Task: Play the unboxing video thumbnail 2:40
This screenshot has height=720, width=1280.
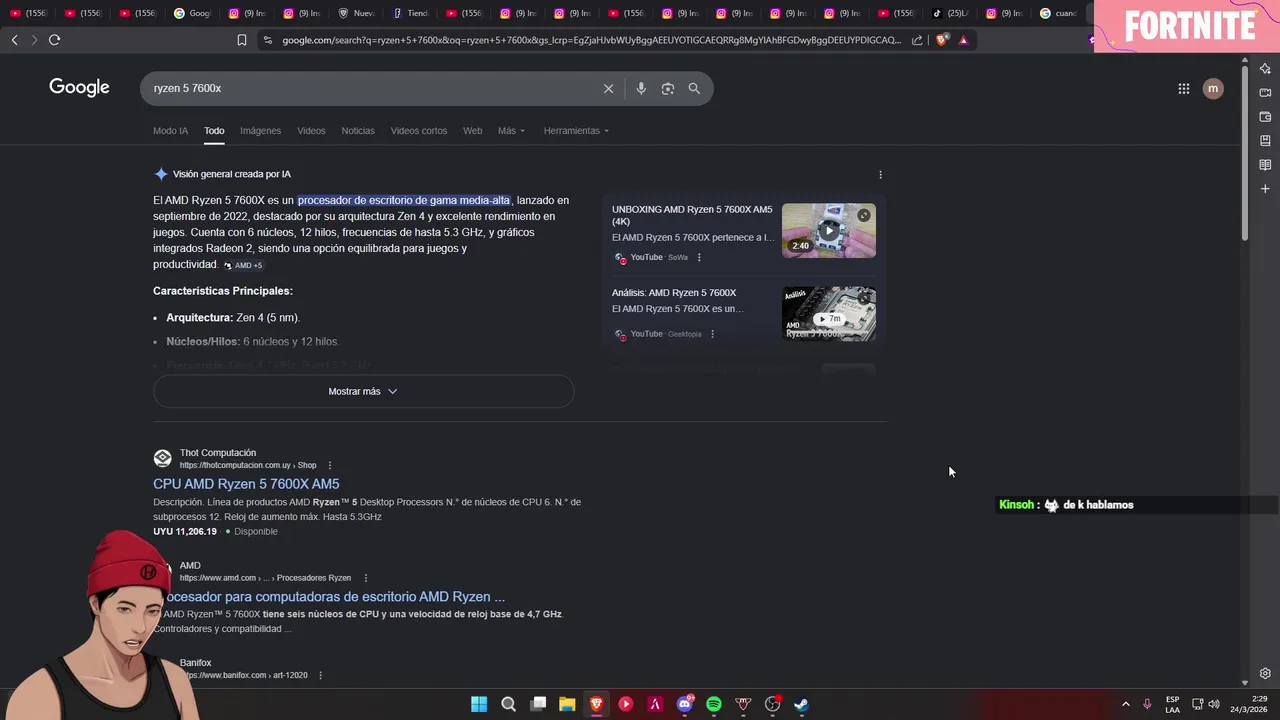Action: (829, 231)
